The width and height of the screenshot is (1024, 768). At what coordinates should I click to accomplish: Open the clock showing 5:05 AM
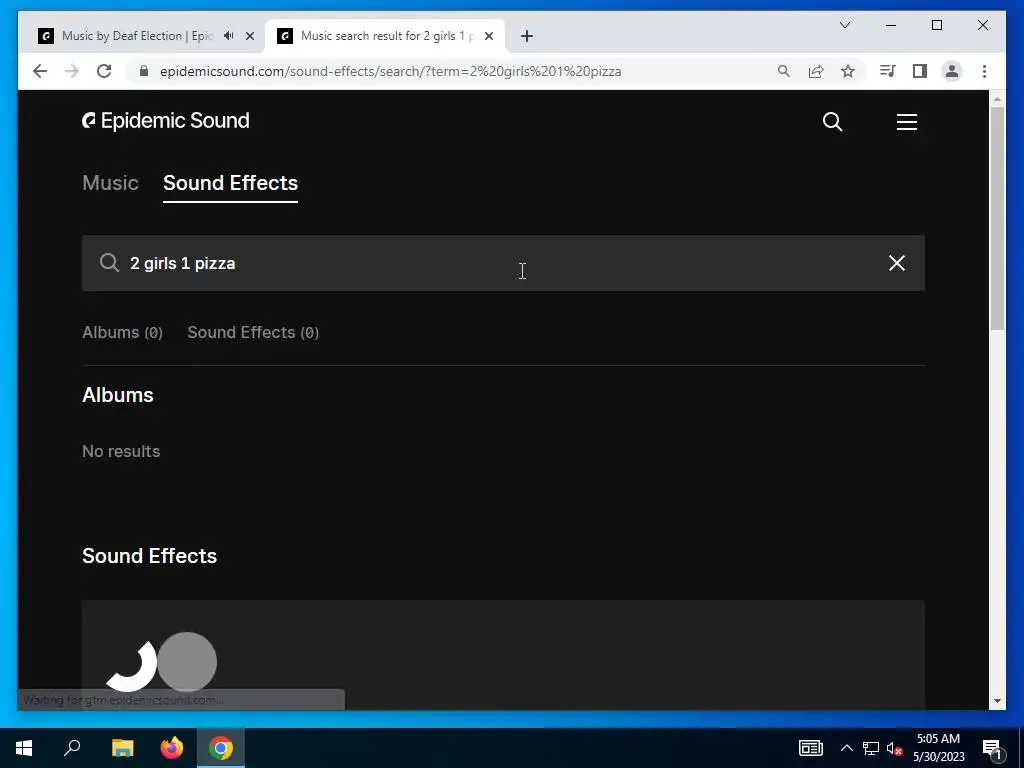pyautogui.click(x=938, y=748)
